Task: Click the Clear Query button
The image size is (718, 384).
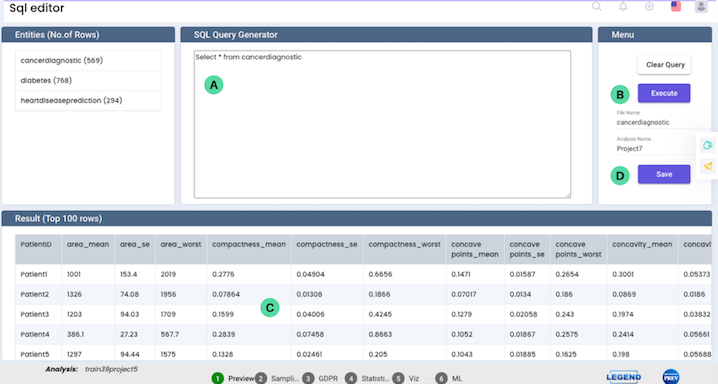Action: point(664,65)
